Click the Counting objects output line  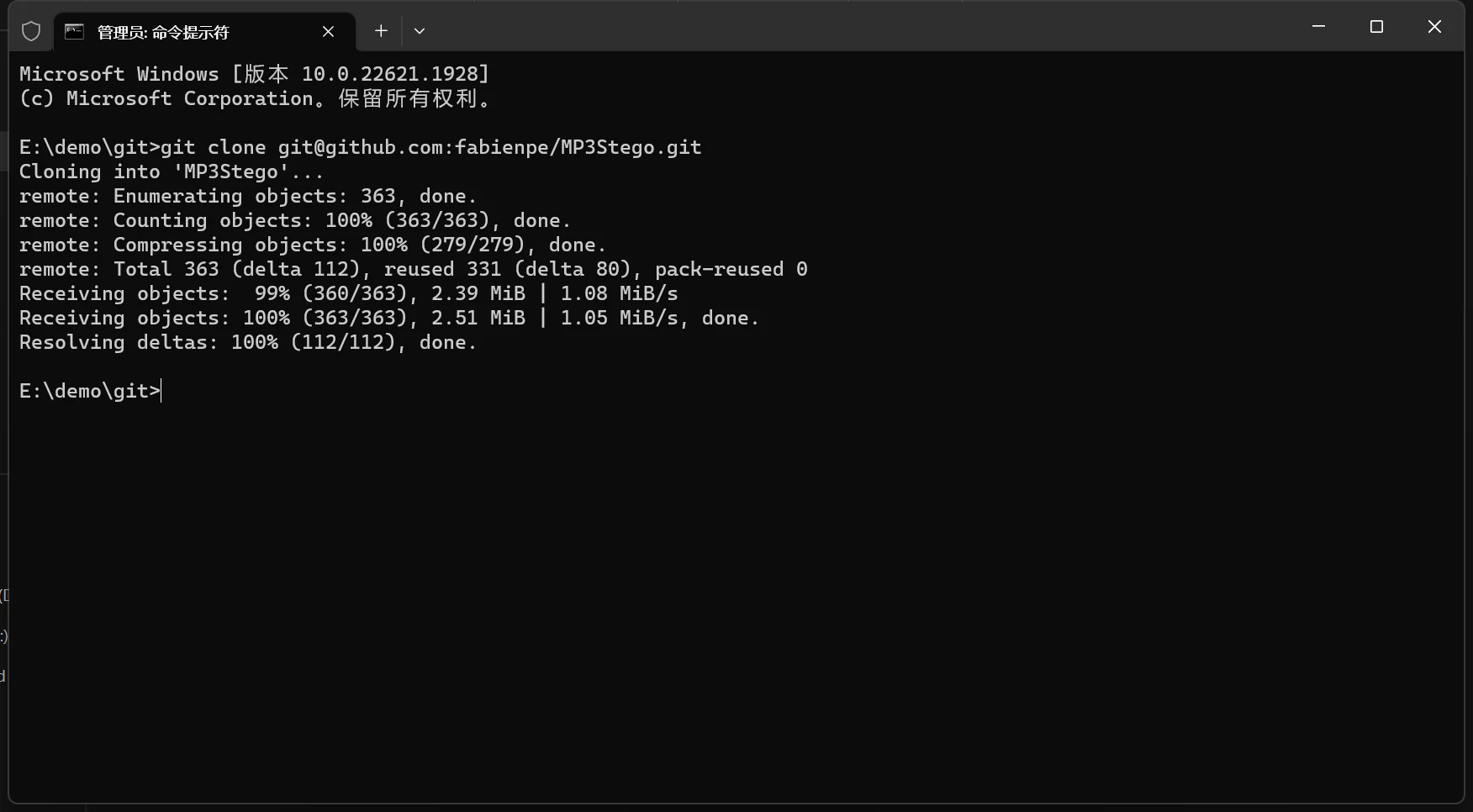[294, 221]
